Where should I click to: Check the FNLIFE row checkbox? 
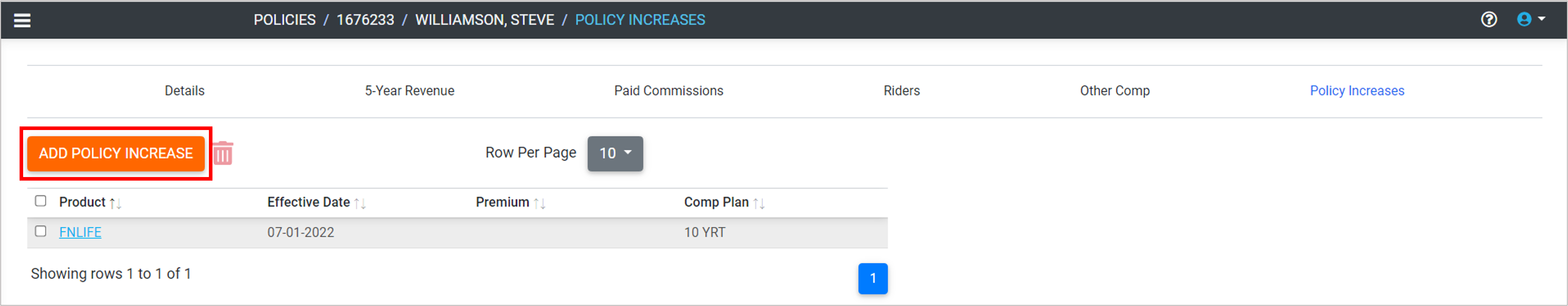(41, 232)
